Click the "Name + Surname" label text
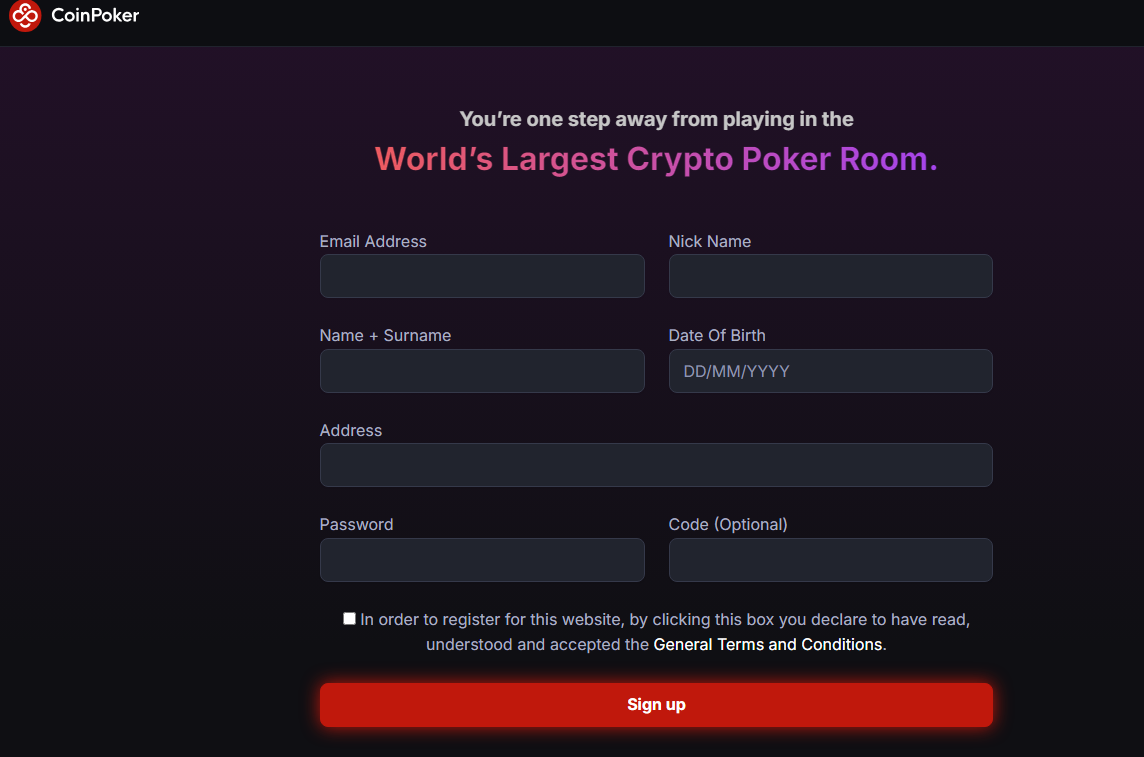 coord(385,335)
